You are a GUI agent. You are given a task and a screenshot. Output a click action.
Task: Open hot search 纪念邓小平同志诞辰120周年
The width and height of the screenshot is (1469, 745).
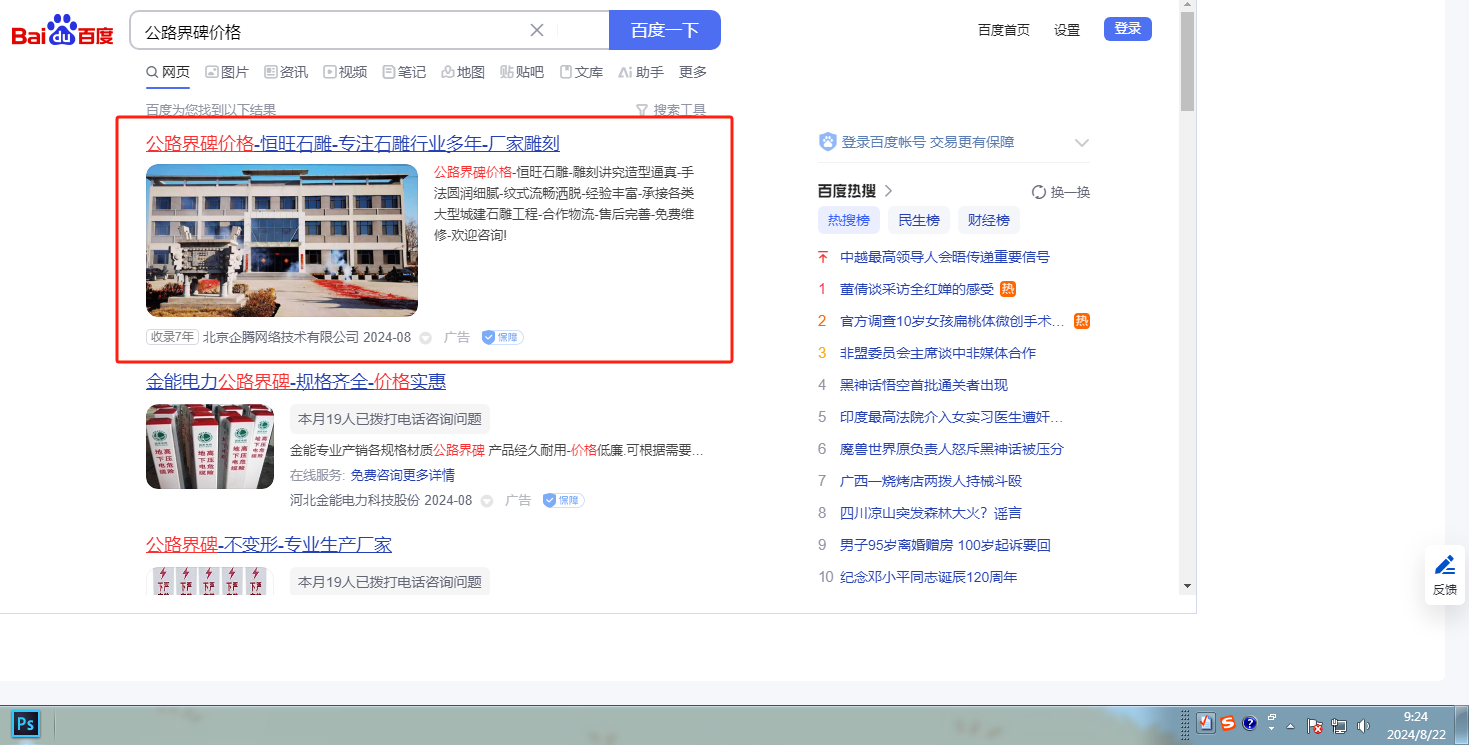click(x=928, y=577)
